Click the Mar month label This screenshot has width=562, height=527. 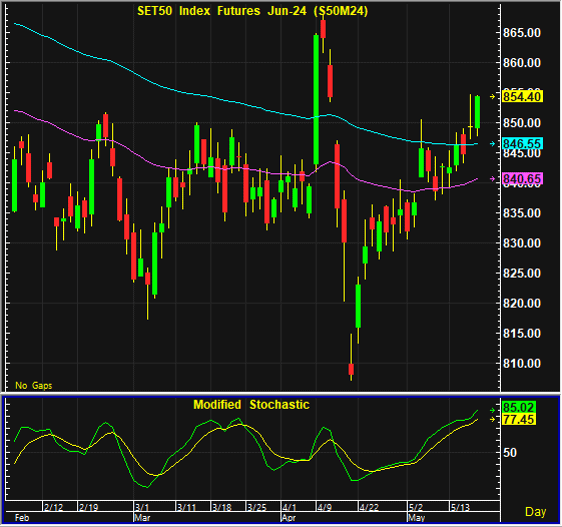click(142, 518)
